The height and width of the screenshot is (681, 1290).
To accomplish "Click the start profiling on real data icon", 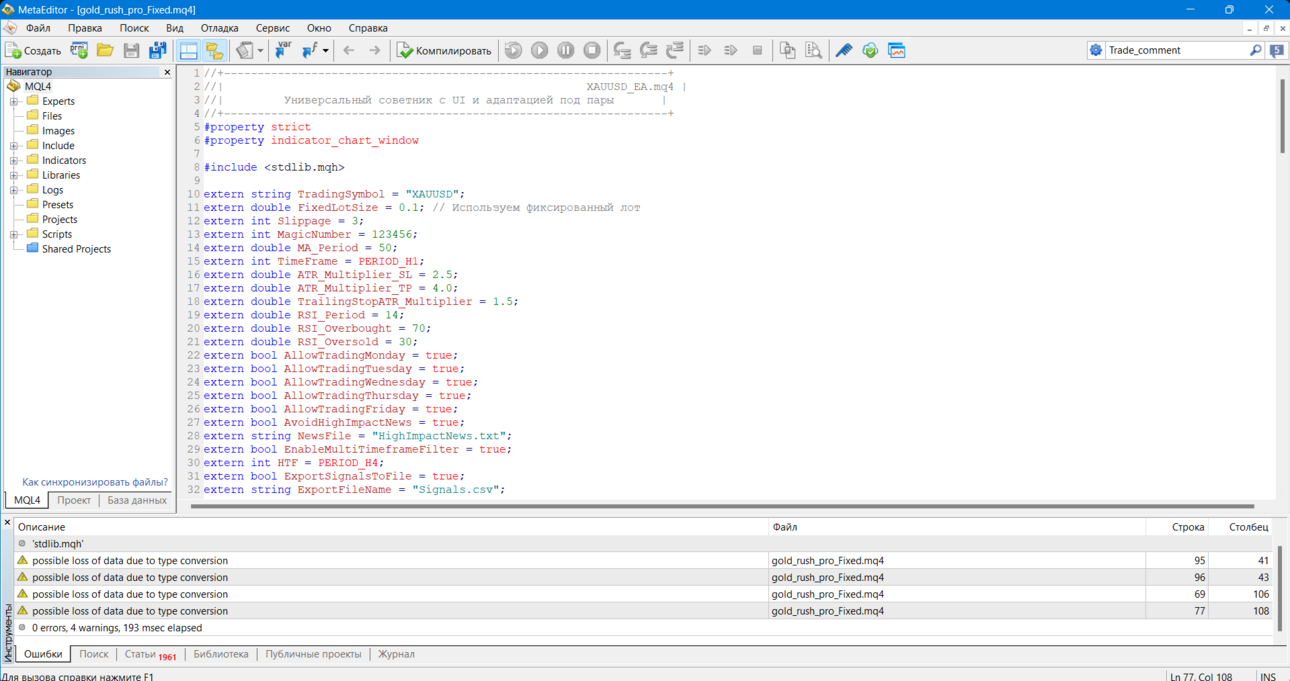I will 704,50.
